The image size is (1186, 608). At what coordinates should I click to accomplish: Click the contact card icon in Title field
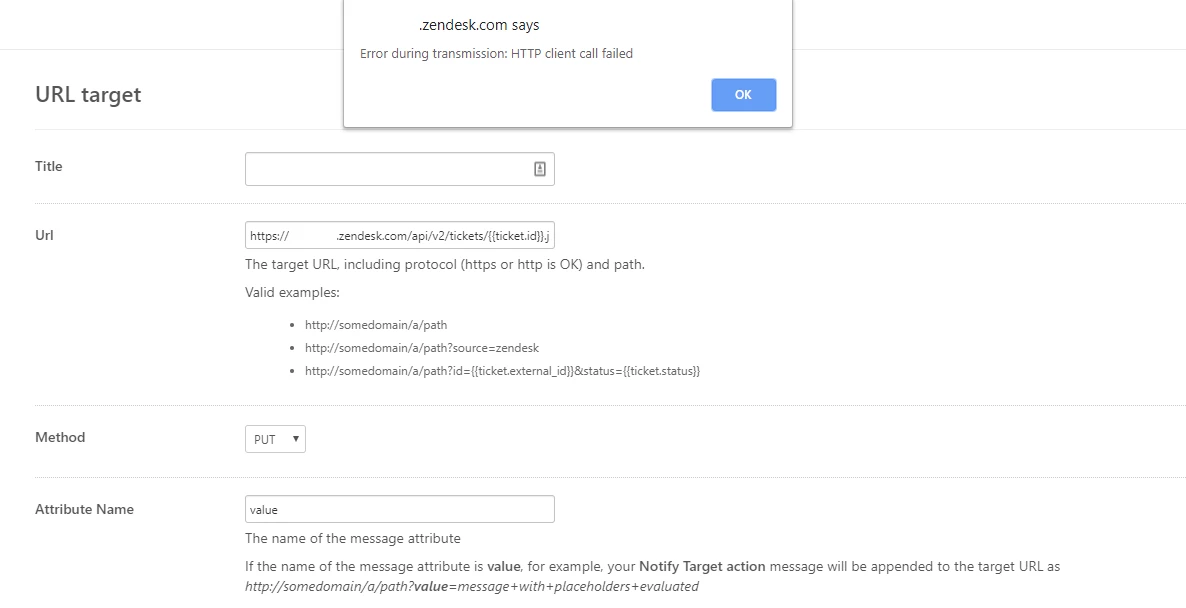(539, 169)
